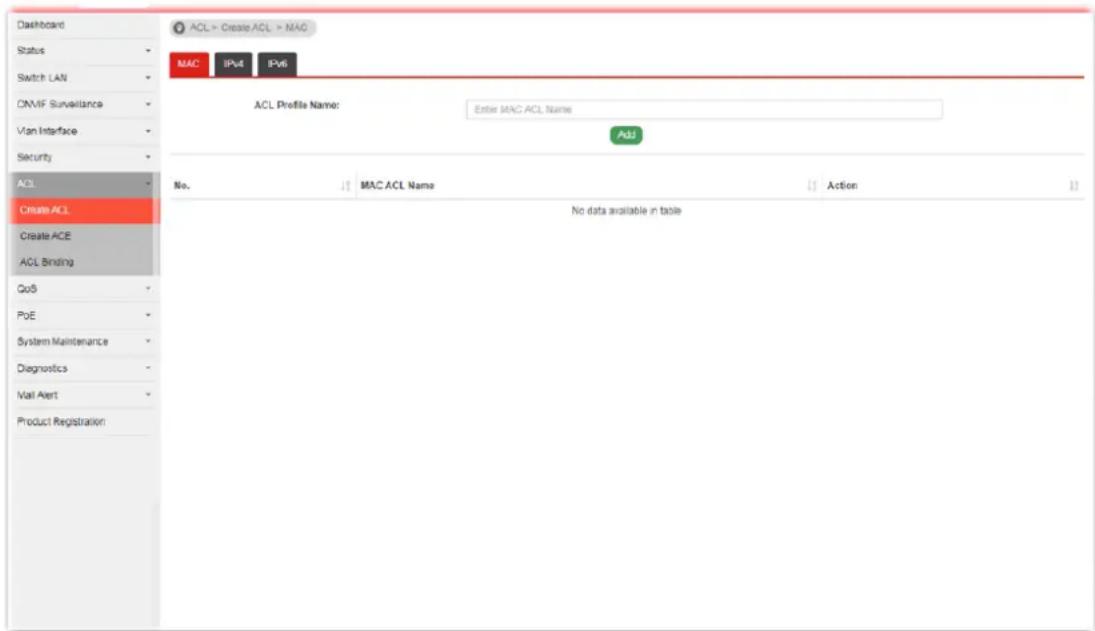This screenshot has height=631, width=1095.
Task: Sort by Action column icon
Action: coord(1074,186)
